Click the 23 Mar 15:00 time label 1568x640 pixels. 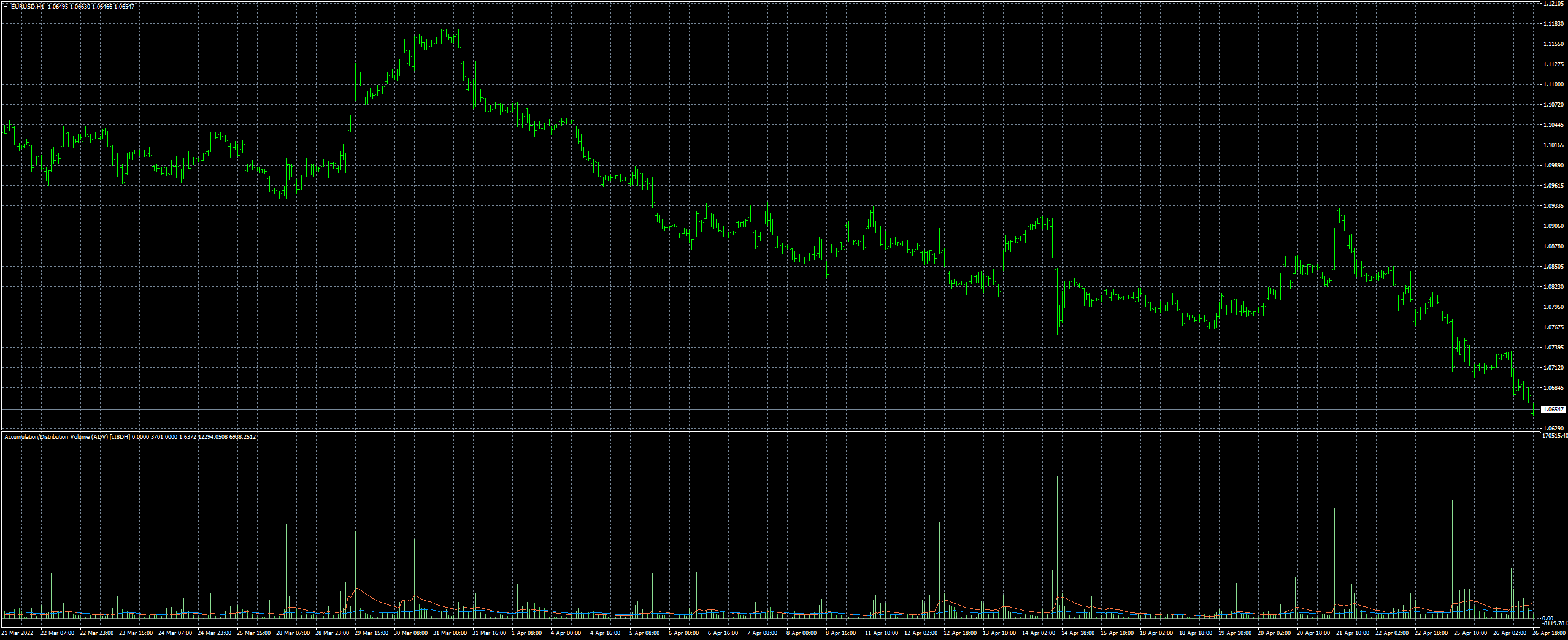tap(136, 633)
